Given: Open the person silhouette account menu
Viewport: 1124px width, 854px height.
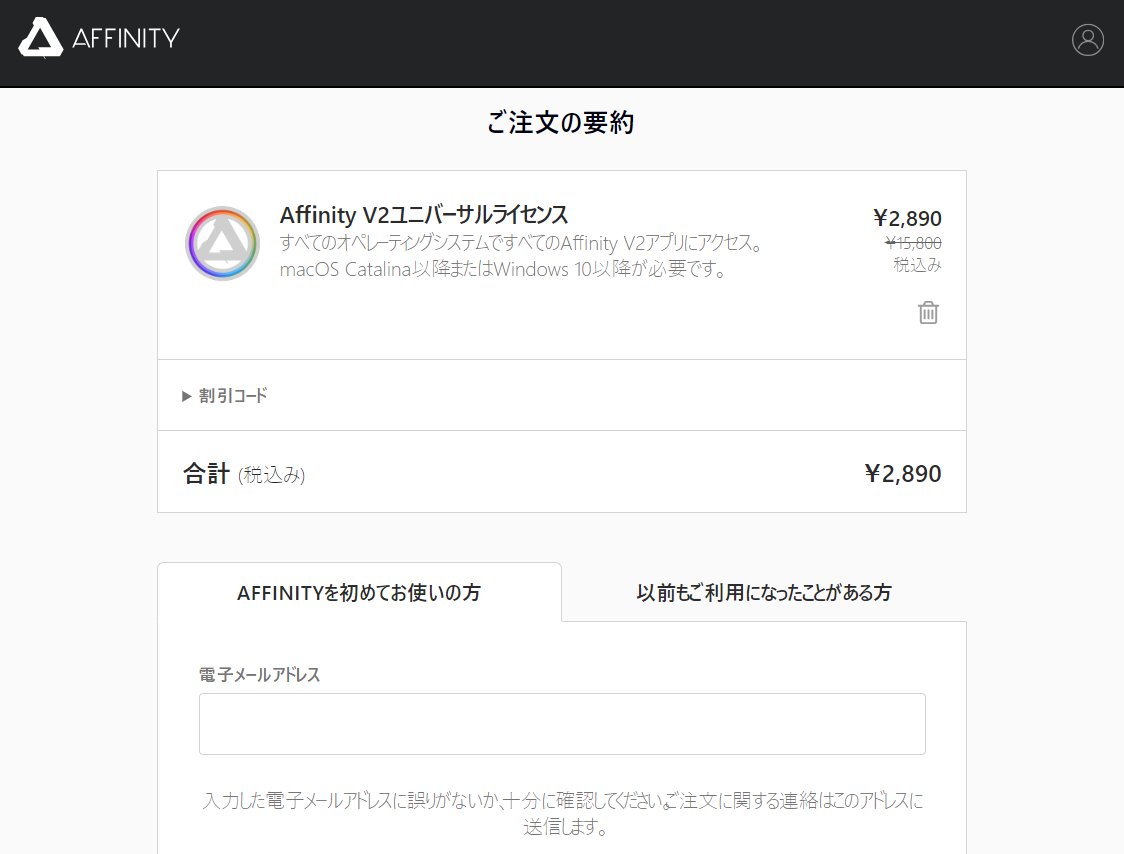Looking at the screenshot, I should 1088,40.
